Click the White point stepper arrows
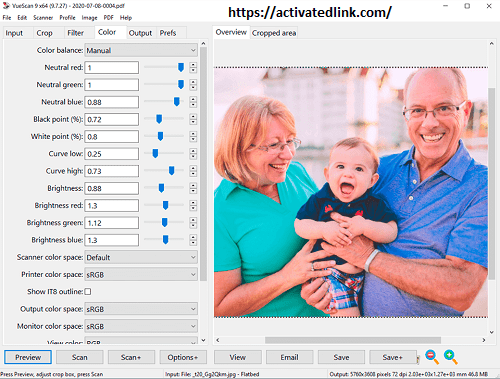The height and width of the screenshot is (379, 500). click(x=193, y=137)
